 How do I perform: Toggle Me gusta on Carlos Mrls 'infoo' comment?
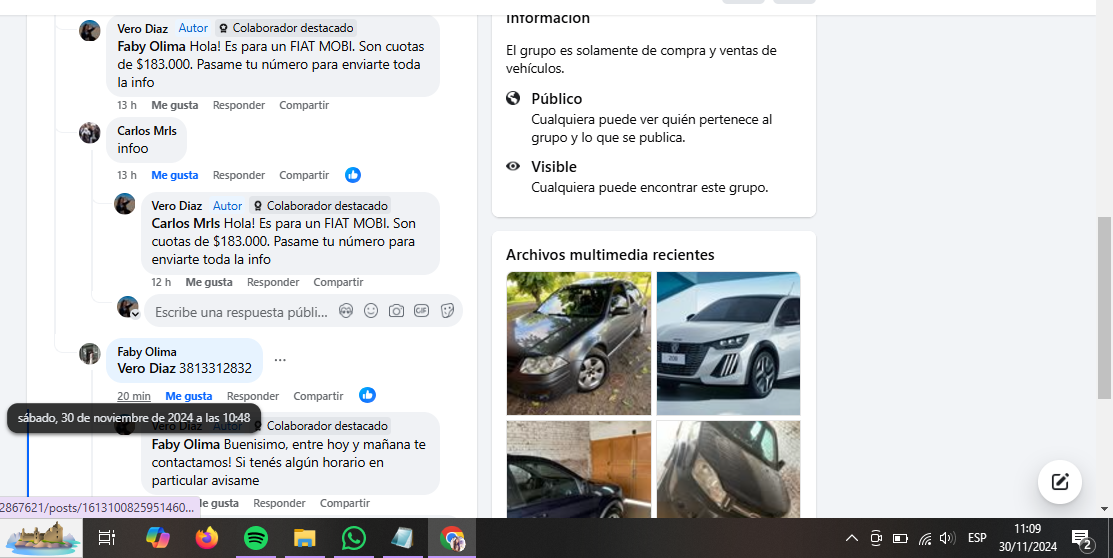[175, 175]
